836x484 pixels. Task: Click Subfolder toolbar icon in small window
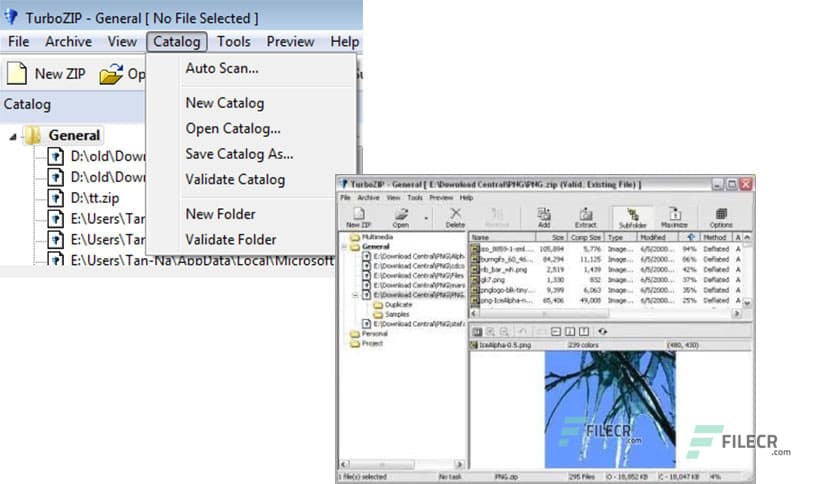pyautogui.click(x=632, y=214)
